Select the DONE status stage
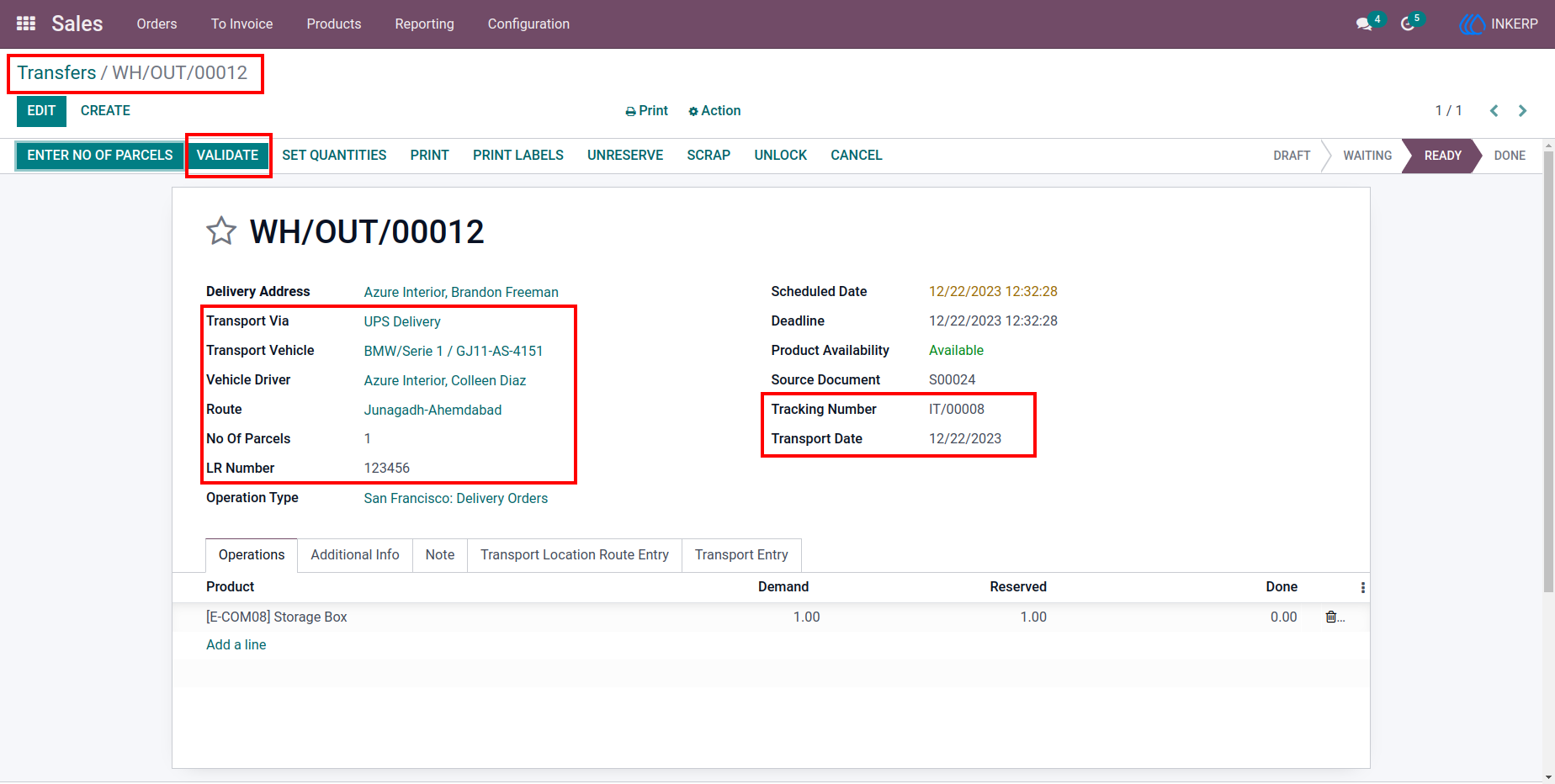Image resolution: width=1555 pixels, height=784 pixels. [x=1510, y=156]
